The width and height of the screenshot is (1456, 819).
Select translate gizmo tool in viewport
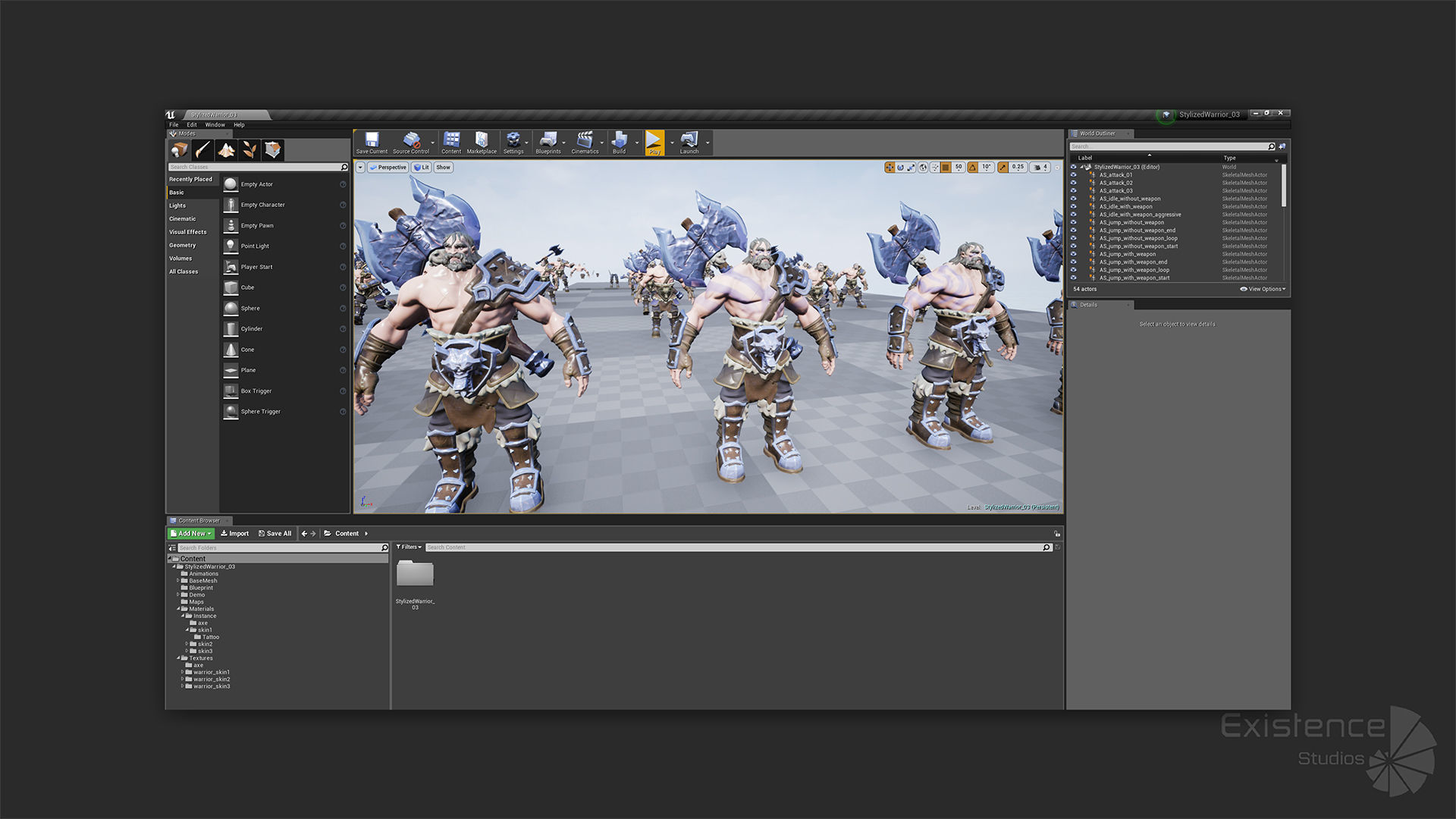pos(890,168)
